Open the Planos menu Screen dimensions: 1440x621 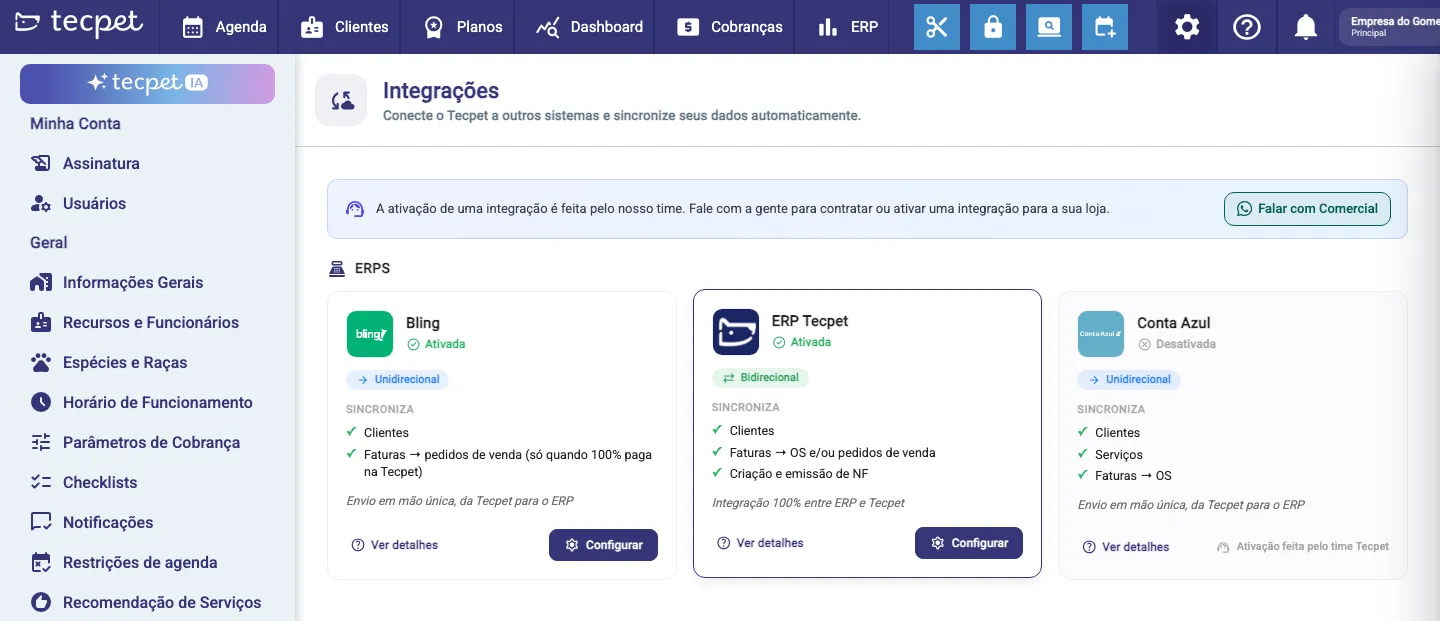[x=463, y=27]
